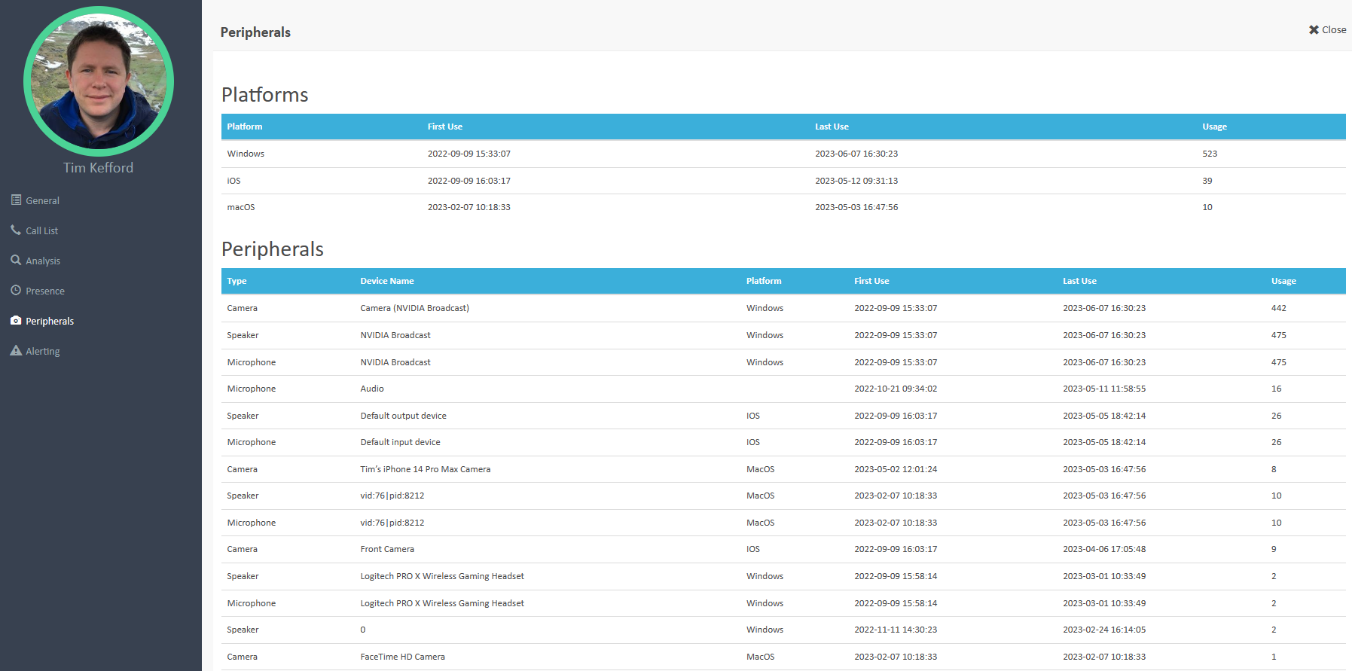Screen dimensions: 1352x671
Task: Click the Front Camera device name
Action: (x=387, y=549)
